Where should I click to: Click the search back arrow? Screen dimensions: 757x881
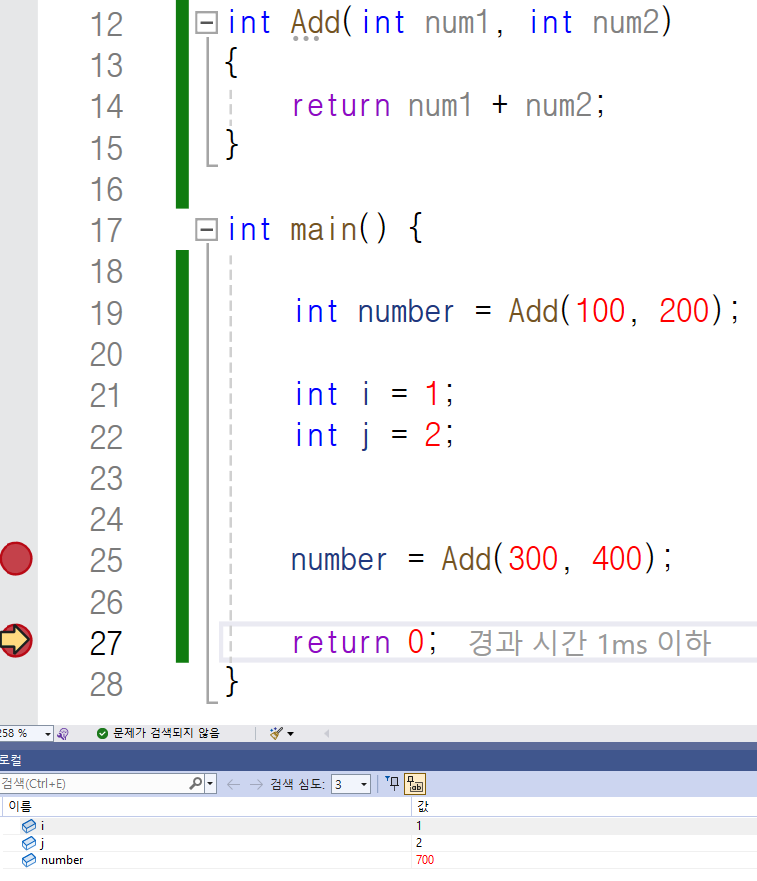233,784
